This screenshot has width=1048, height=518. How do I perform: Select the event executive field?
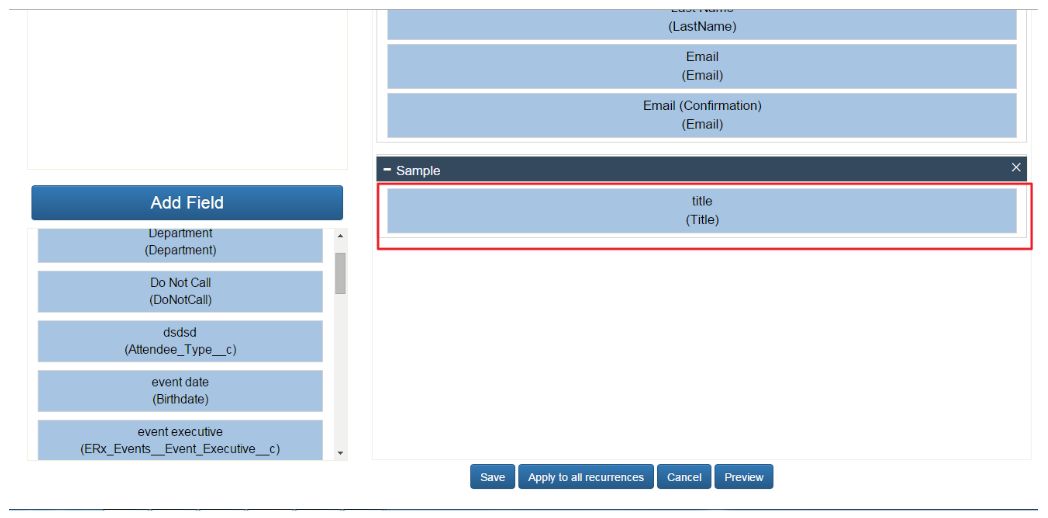pyautogui.click(x=180, y=440)
